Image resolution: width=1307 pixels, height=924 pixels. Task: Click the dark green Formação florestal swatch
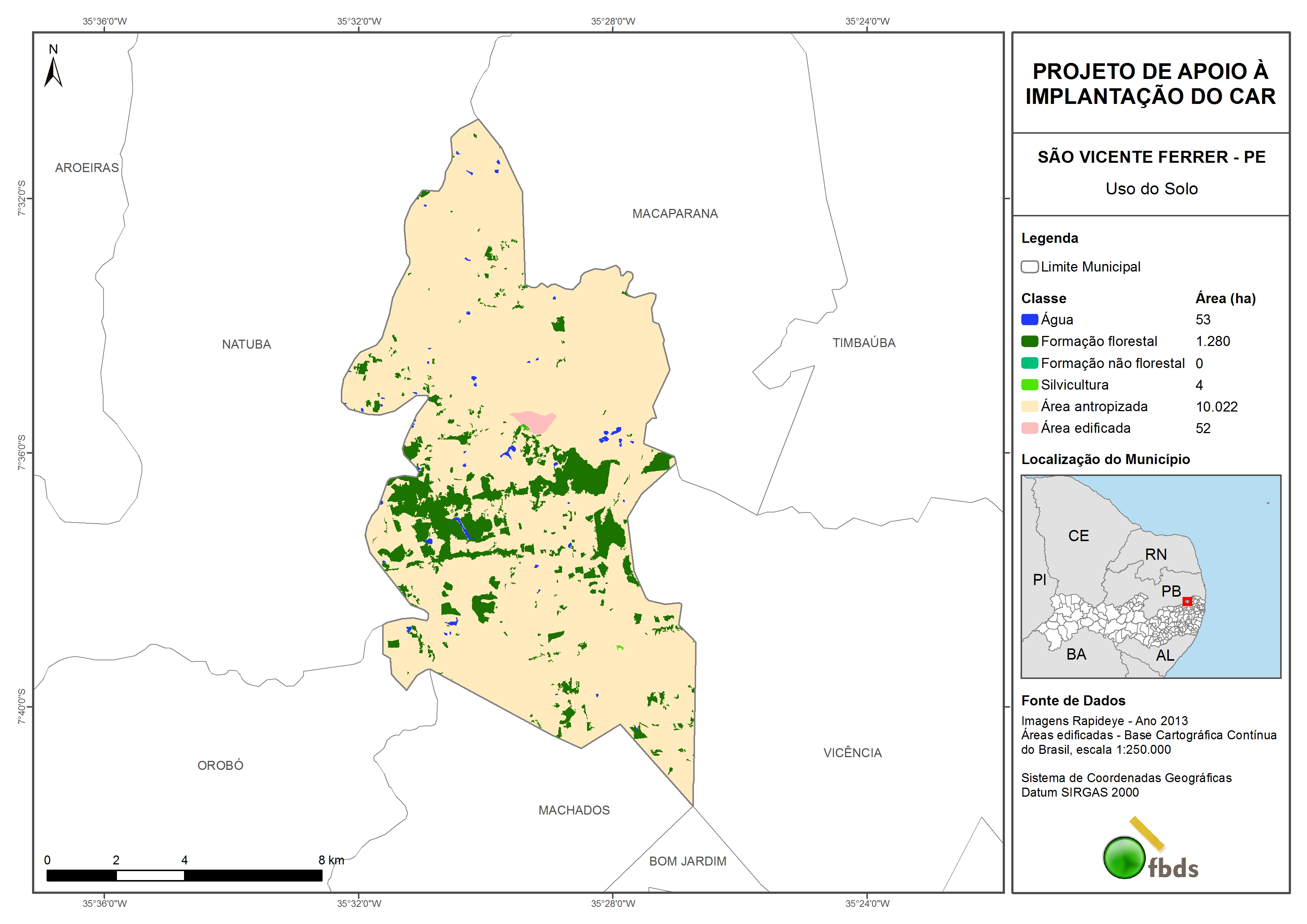pos(1029,342)
